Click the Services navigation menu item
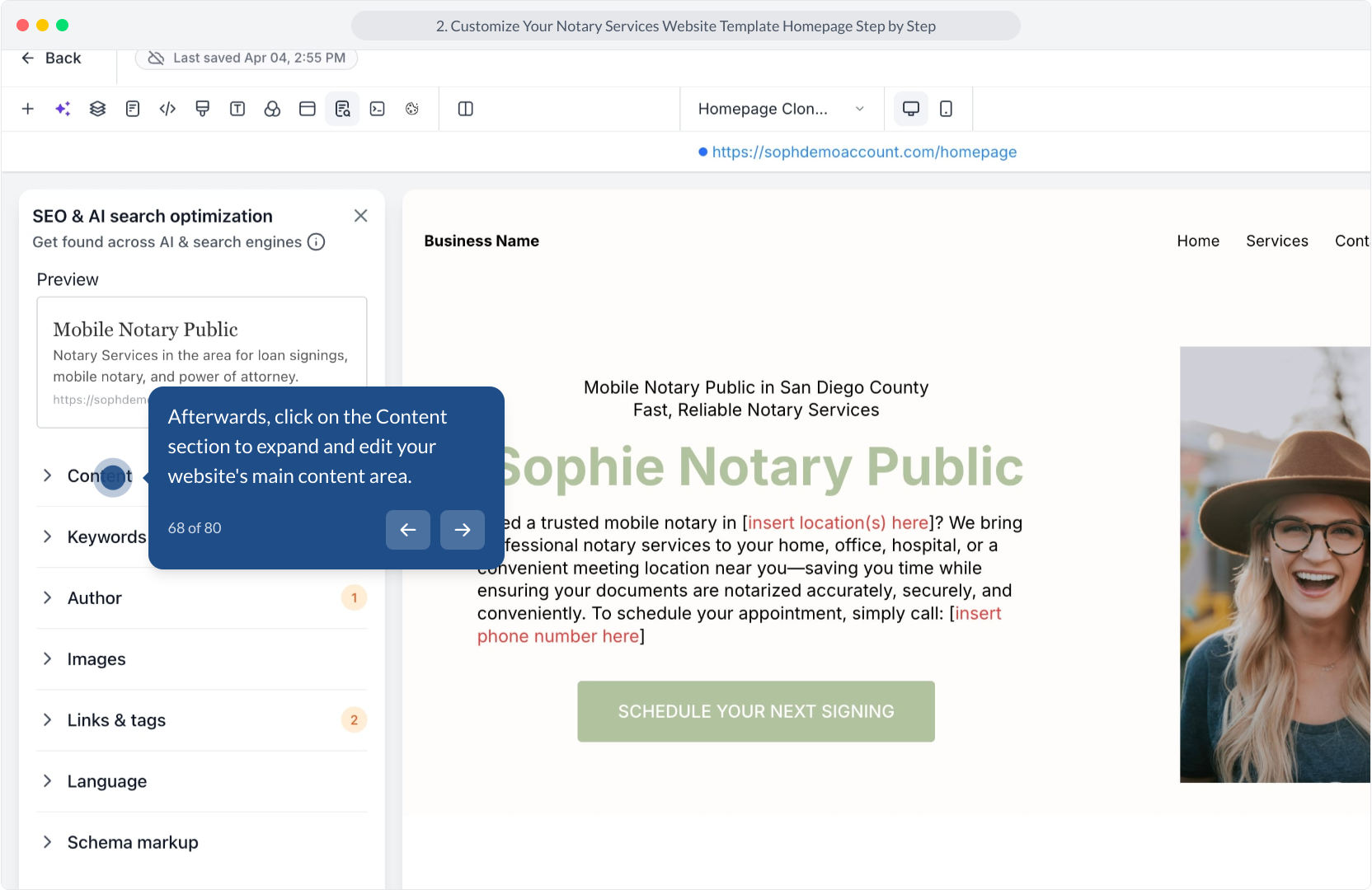Image resolution: width=1372 pixels, height=890 pixels. pos(1277,241)
